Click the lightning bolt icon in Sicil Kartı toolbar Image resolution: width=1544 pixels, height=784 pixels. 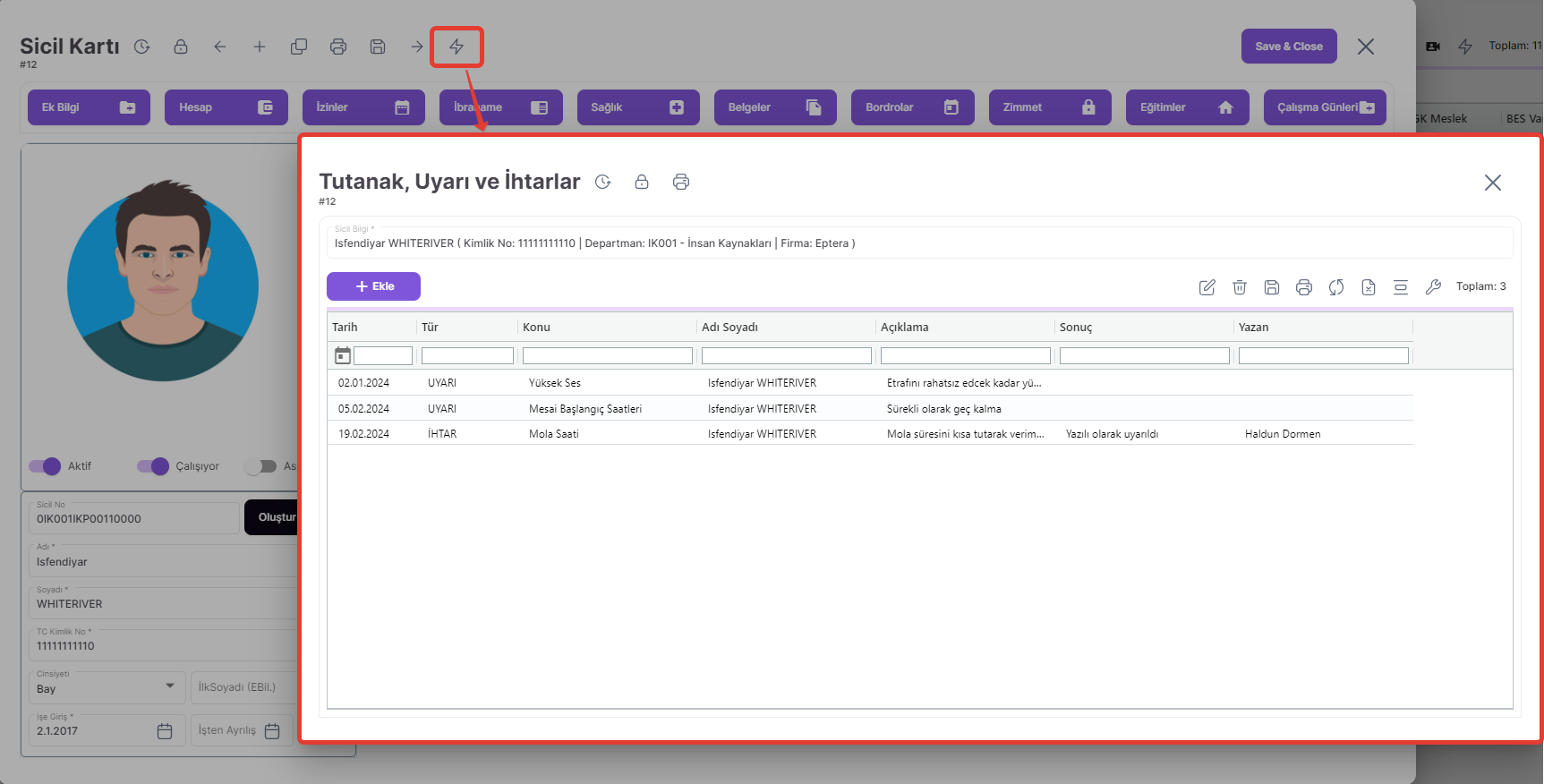tap(456, 47)
